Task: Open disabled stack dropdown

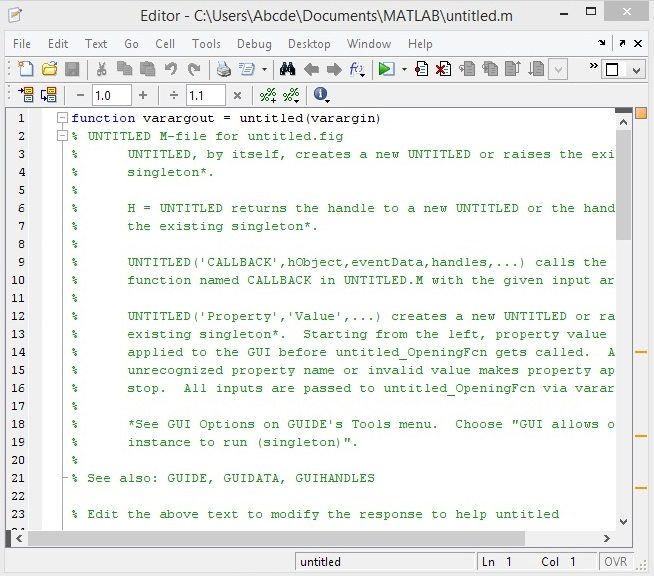Action: click(x=558, y=70)
